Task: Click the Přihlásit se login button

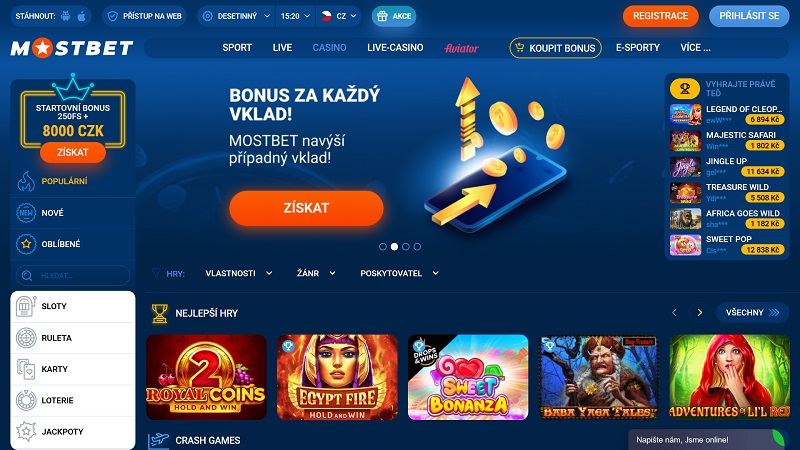Action: [749, 16]
